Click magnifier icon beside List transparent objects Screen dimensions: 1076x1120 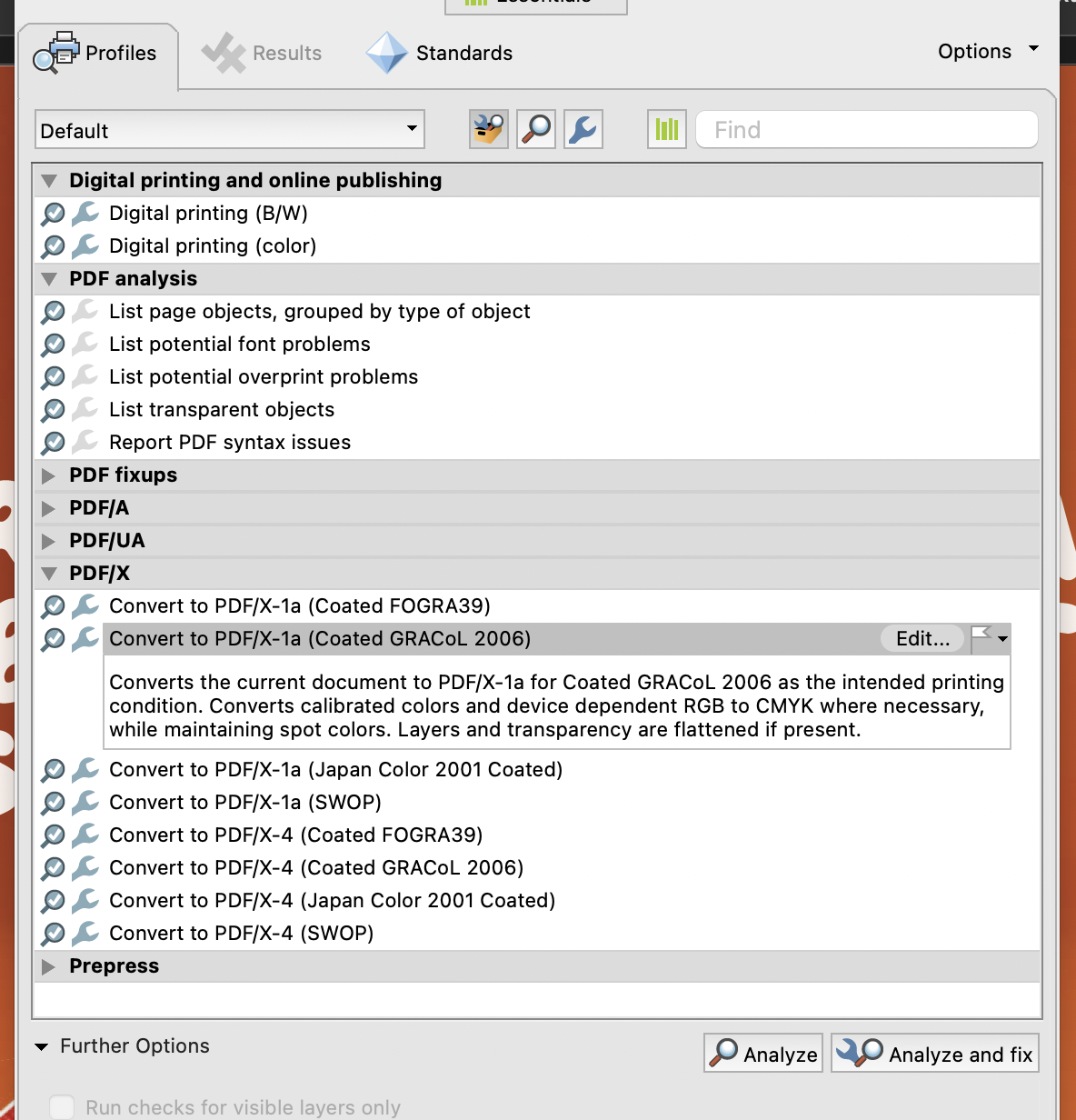click(54, 410)
